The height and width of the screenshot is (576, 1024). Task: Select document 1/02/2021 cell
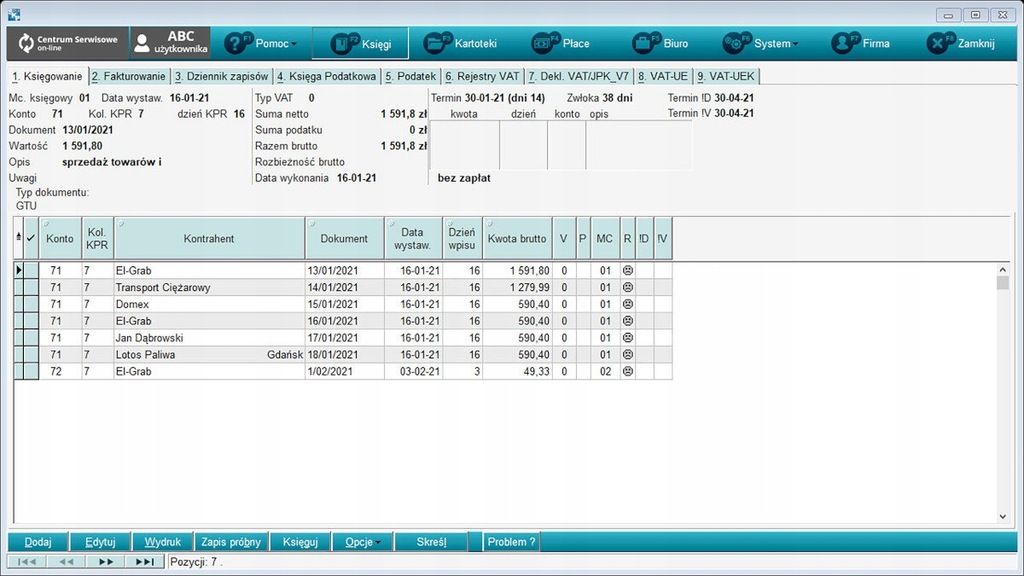(344, 372)
